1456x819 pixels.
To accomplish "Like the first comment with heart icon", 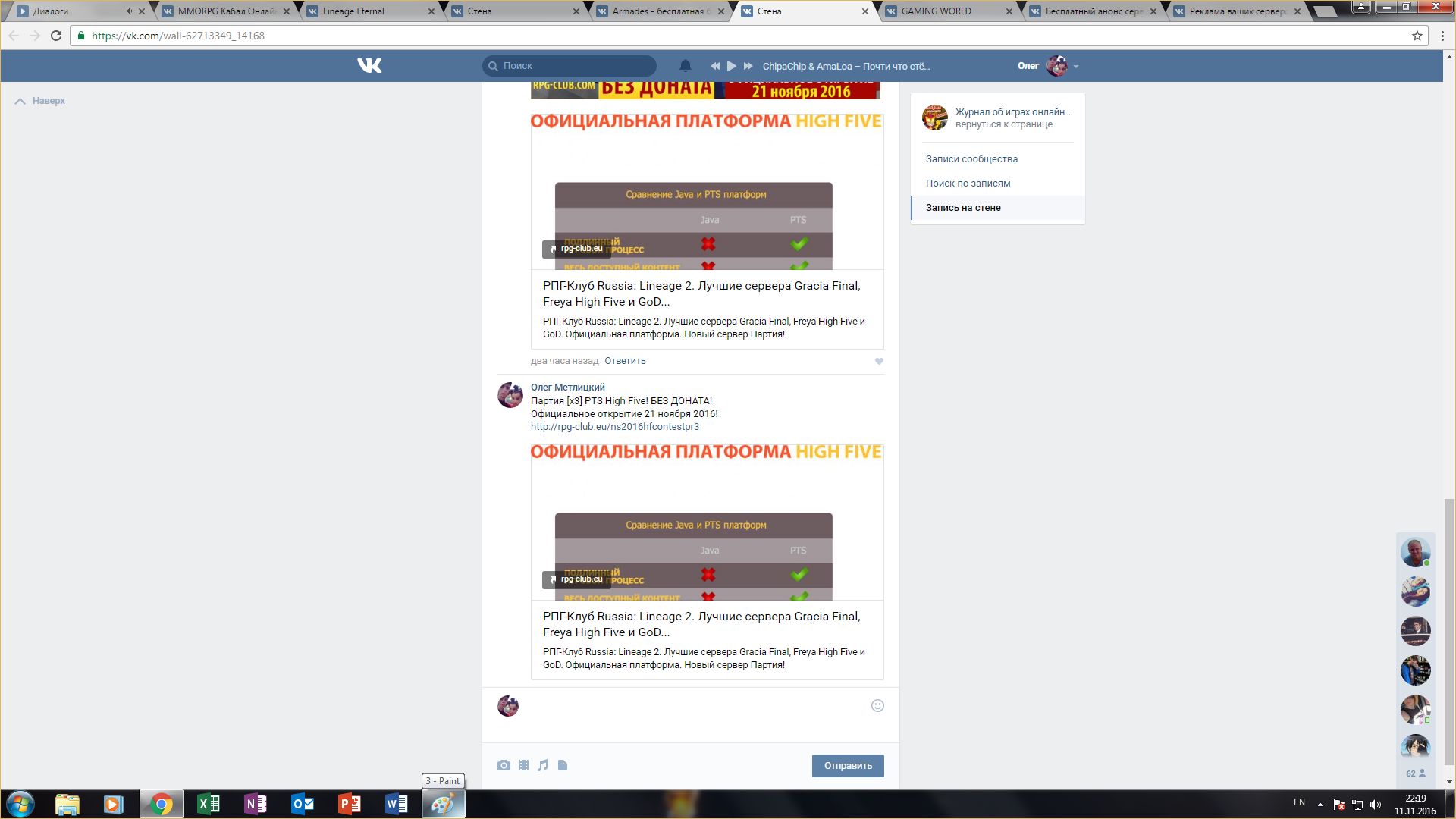I will 879,362.
